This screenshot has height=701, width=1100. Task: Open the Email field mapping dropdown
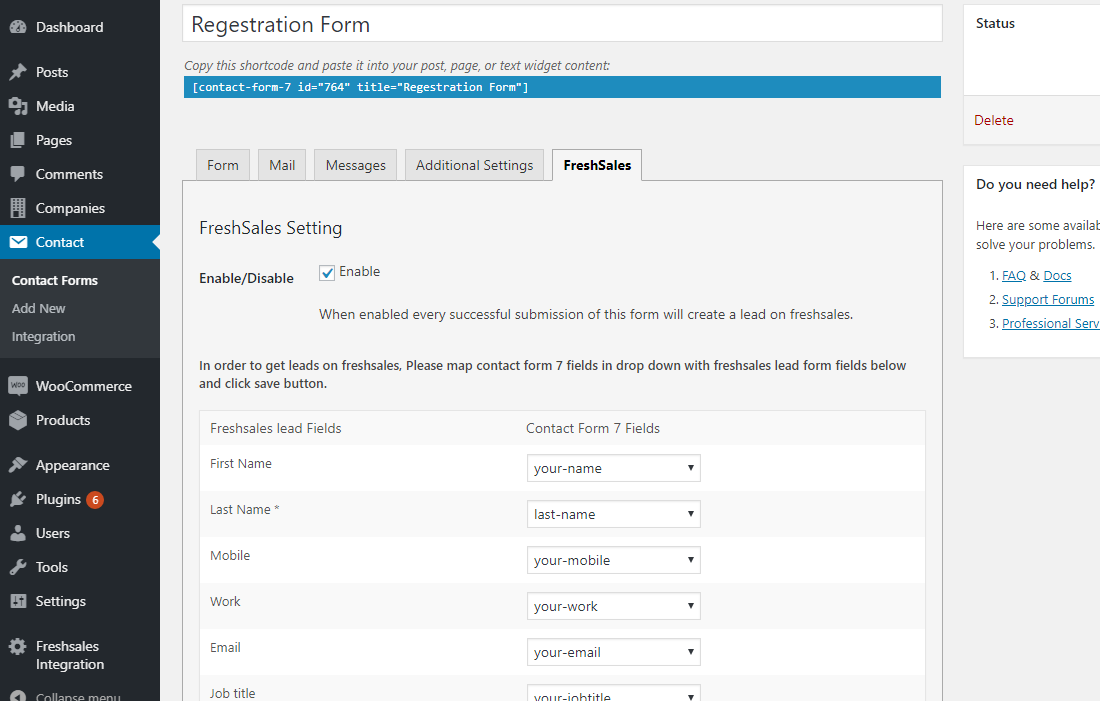pos(613,652)
